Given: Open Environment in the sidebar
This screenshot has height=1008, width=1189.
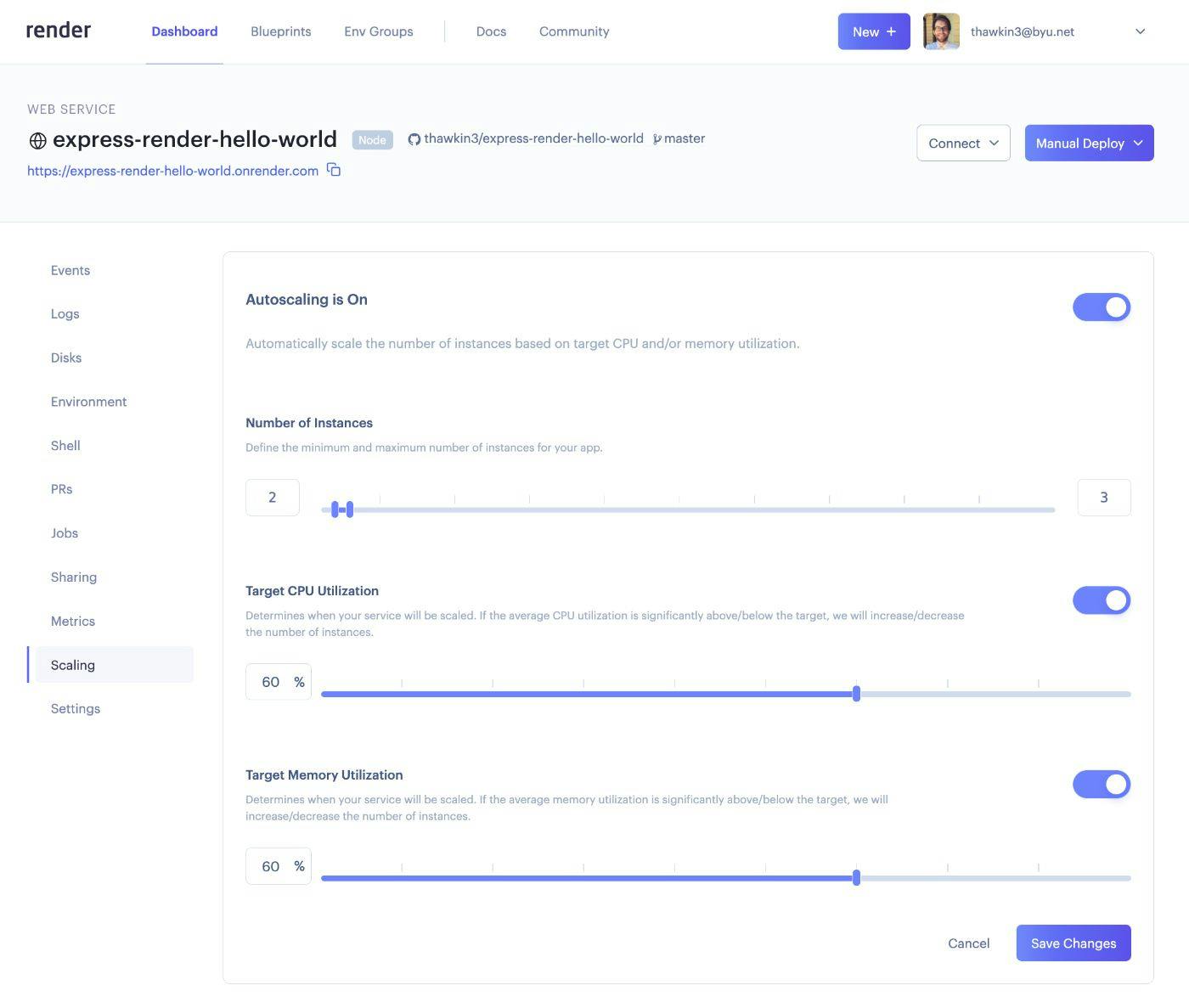Looking at the screenshot, I should click(88, 402).
